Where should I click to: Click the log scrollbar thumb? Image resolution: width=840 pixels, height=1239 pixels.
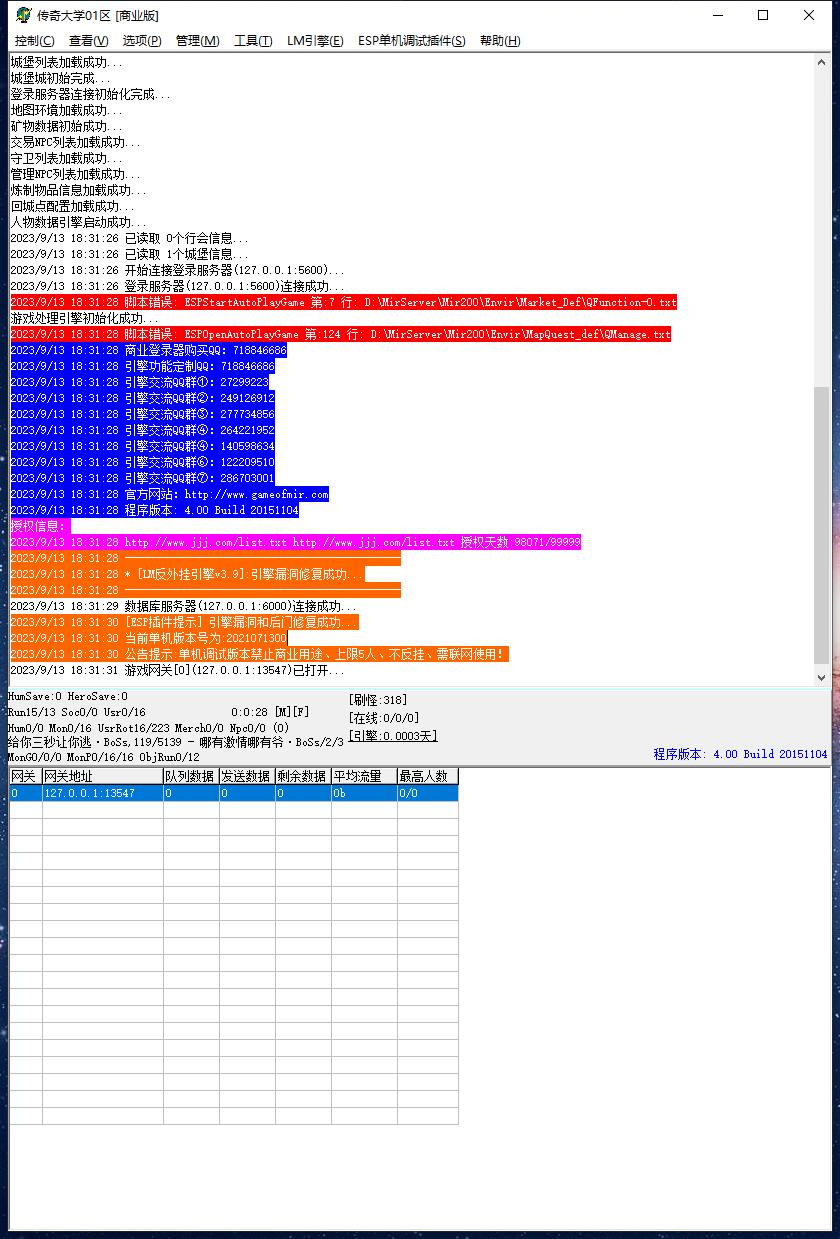(x=822, y=525)
